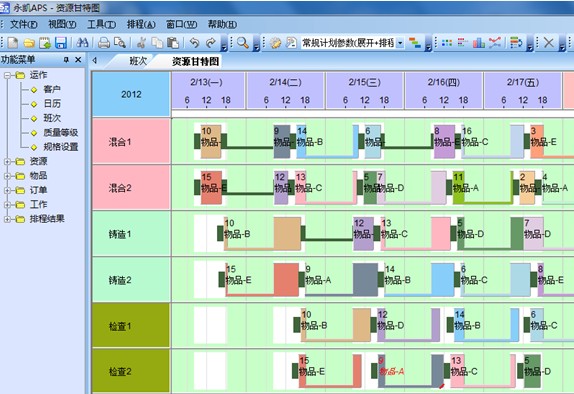Screen dimensions: 574x394
Task: Select 质量等级 in the function tree
Action: tap(60, 133)
